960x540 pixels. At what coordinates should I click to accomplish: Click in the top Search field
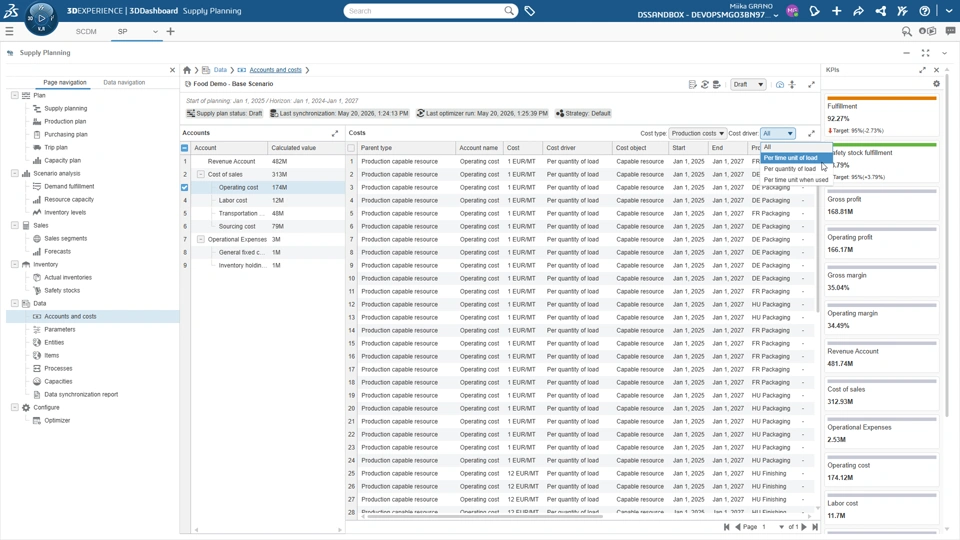pyautogui.click(x=424, y=11)
